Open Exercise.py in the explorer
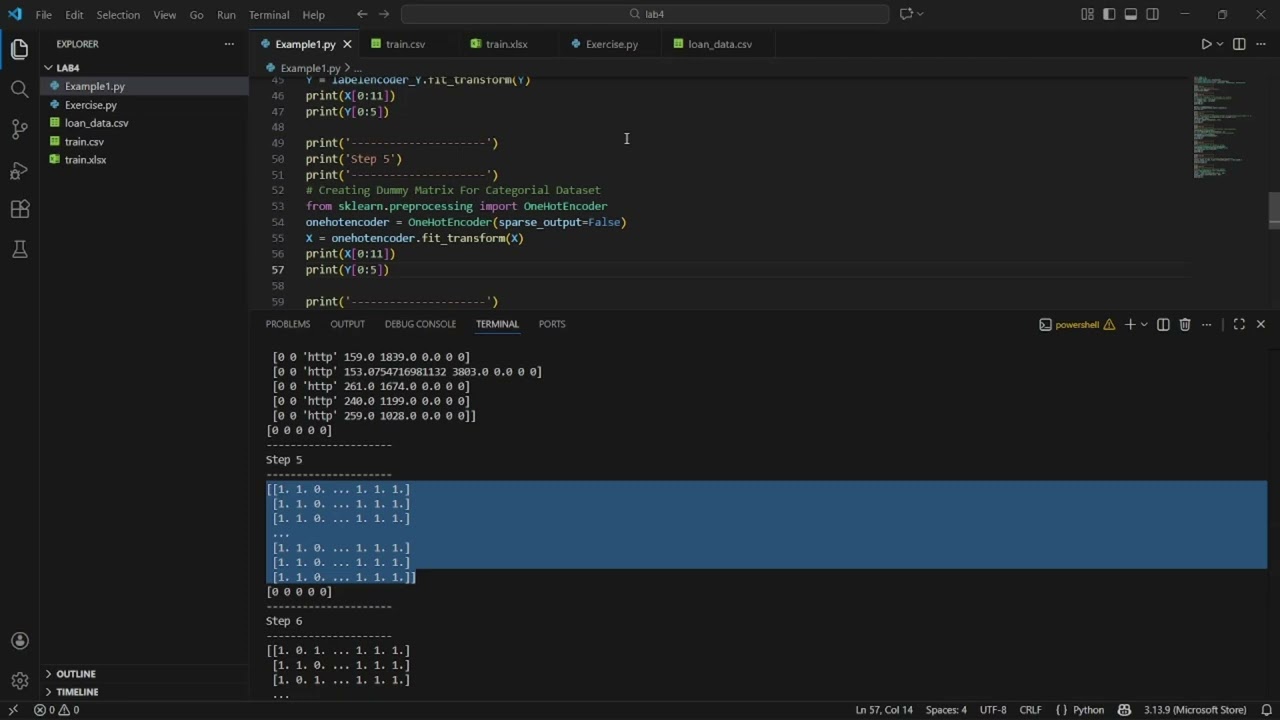Viewport: 1280px width, 720px height. pyautogui.click(x=144, y=104)
